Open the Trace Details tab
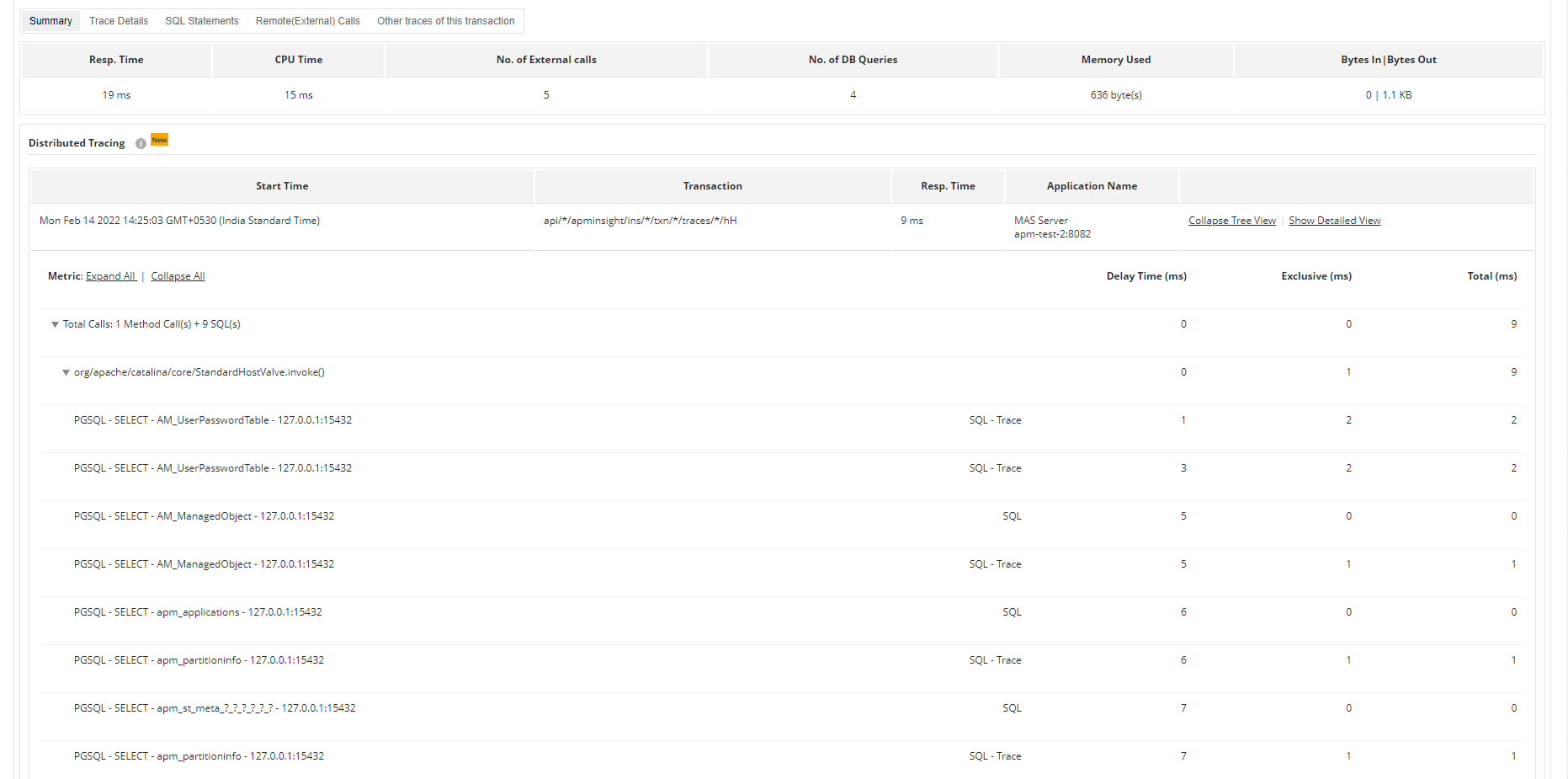 [119, 21]
